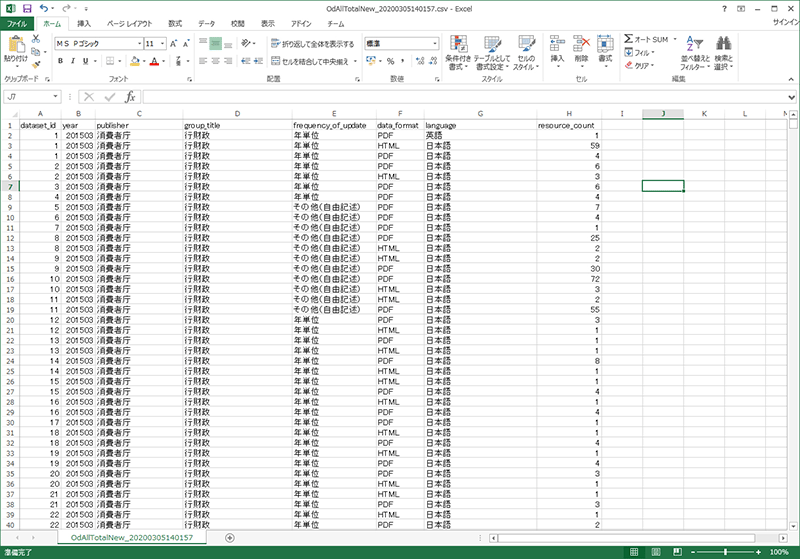Click 折り返して全体を表示する wrap text button
The image size is (800, 559).
coord(313,44)
